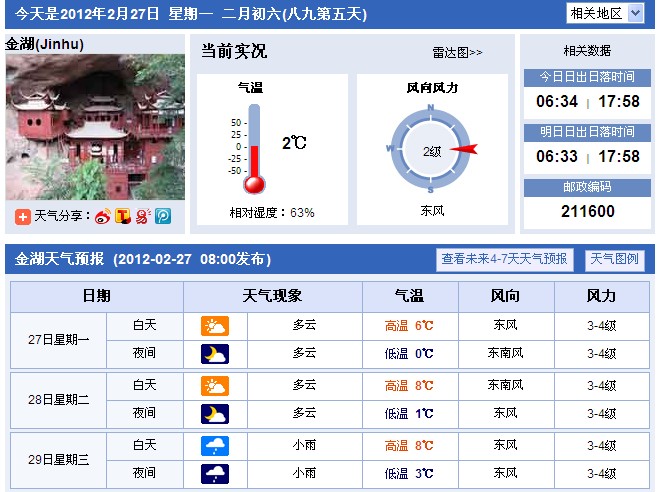Viewport: 659px width, 492px height.
Task: Share weather to Sina Weibo
Action: click(x=103, y=215)
